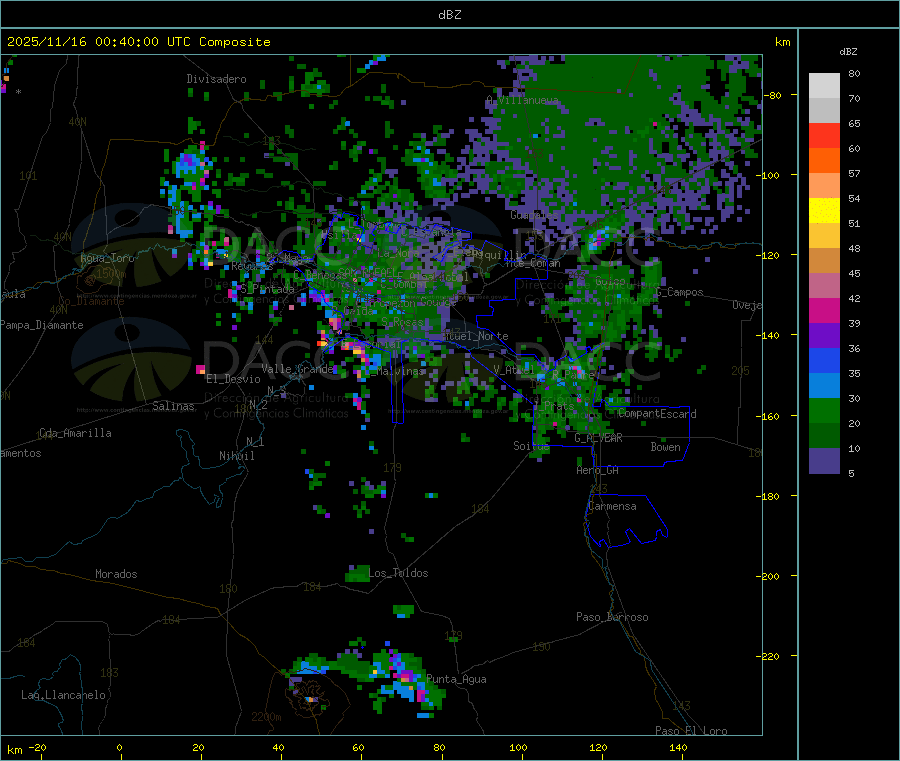Viewport: 900px width, 761px height.
Task: Click the km unit label at bottom left
Action: [14, 750]
